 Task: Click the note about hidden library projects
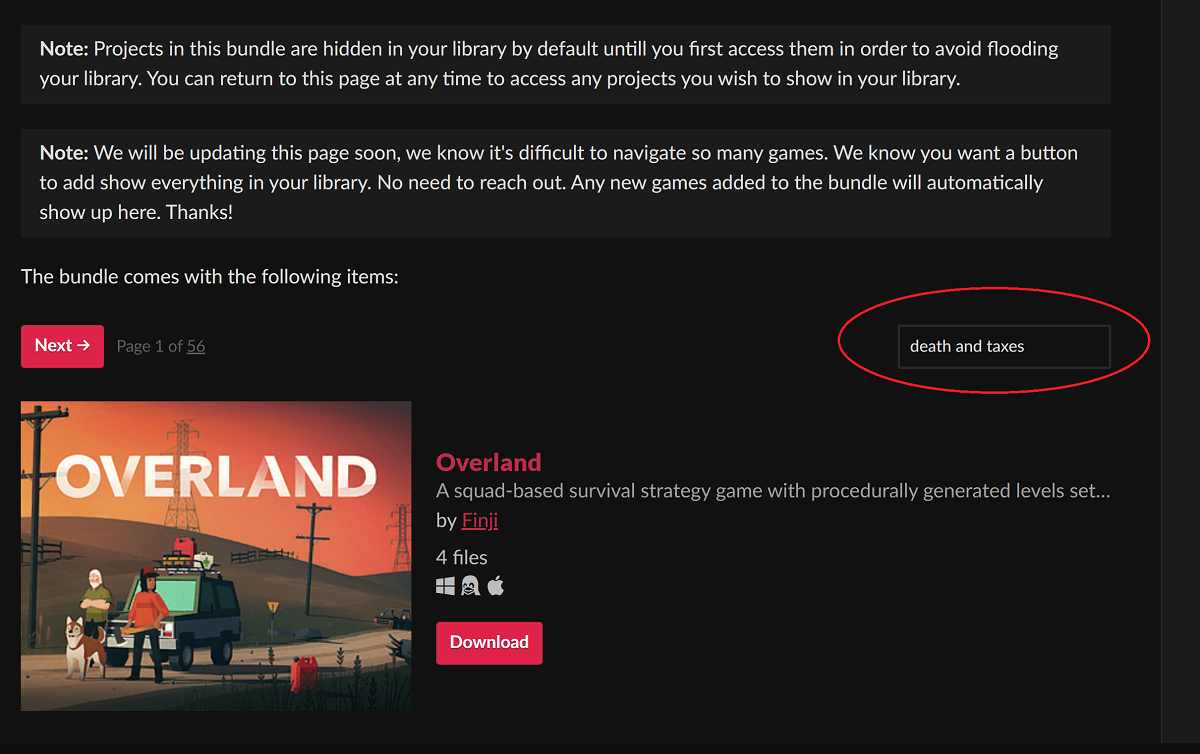coord(566,64)
